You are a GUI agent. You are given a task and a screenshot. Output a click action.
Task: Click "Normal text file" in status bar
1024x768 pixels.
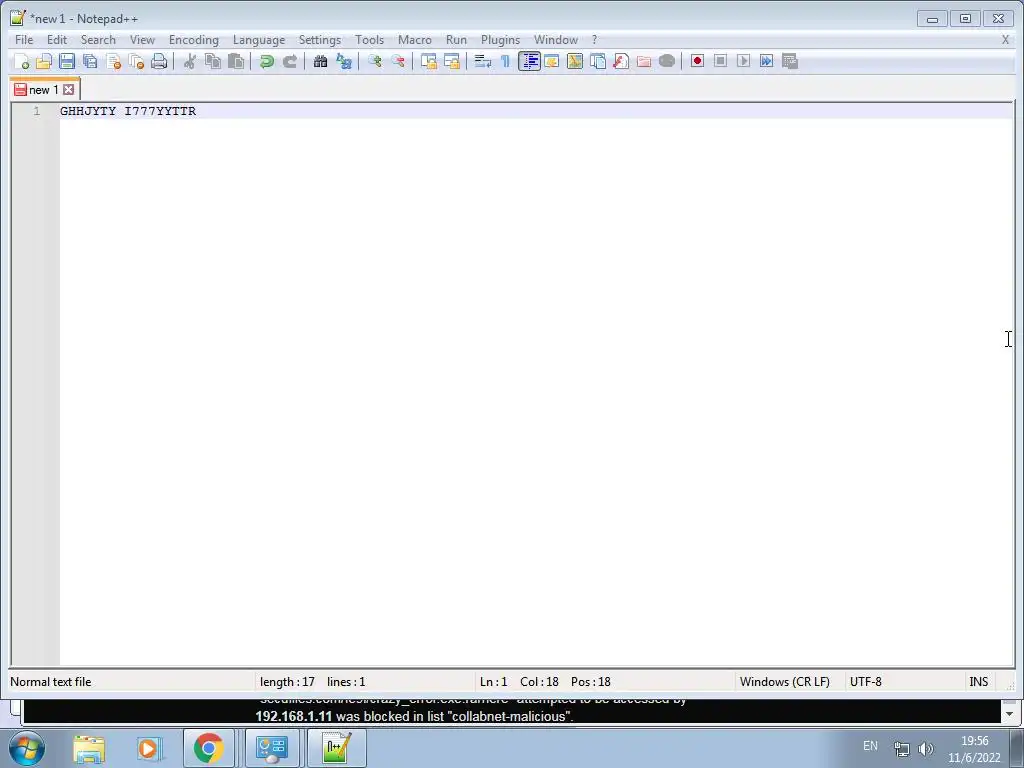click(51, 682)
